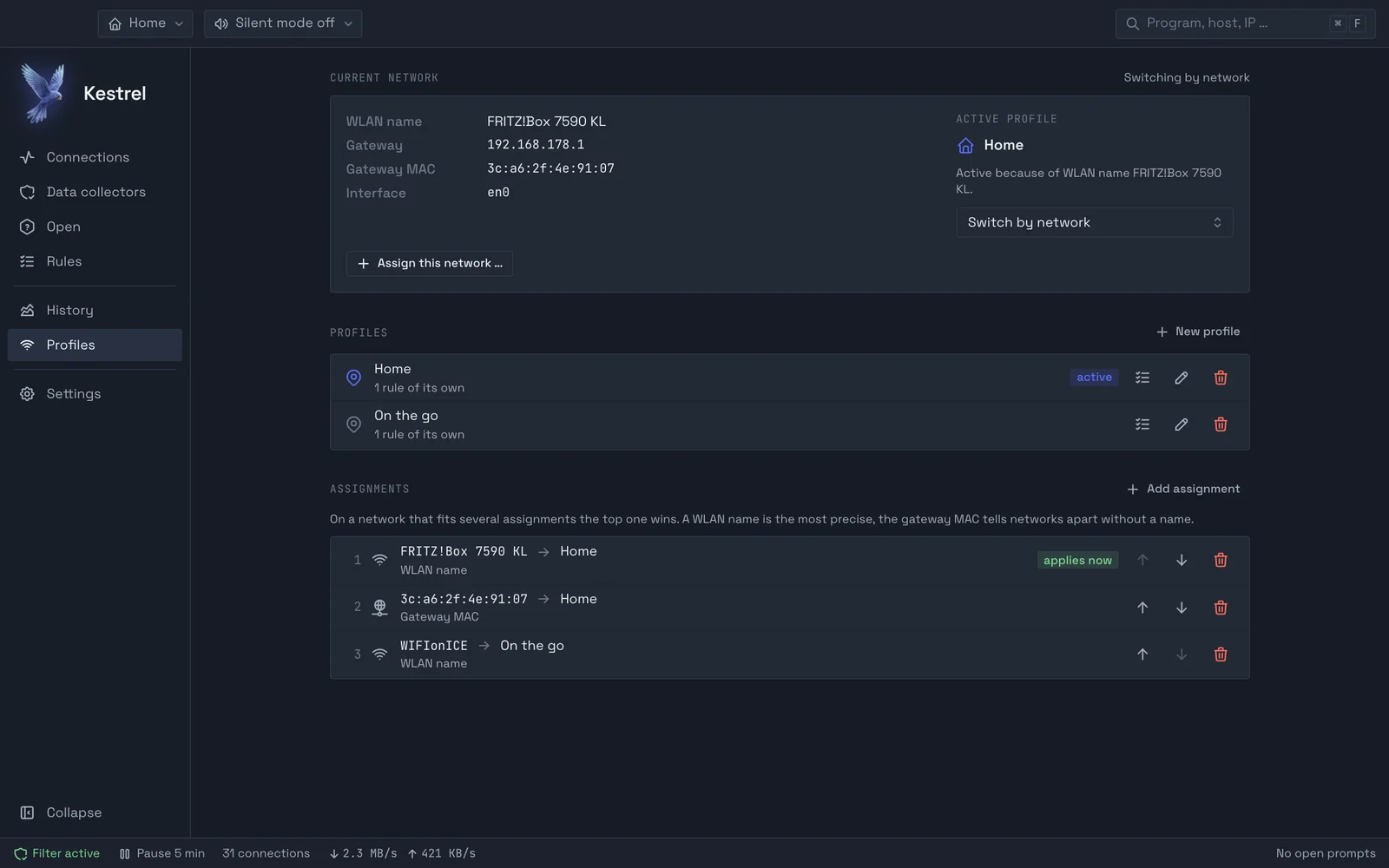Show rules of the On the go profile
Screen dimensions: 1389x868
click(x=1142, y=424)
